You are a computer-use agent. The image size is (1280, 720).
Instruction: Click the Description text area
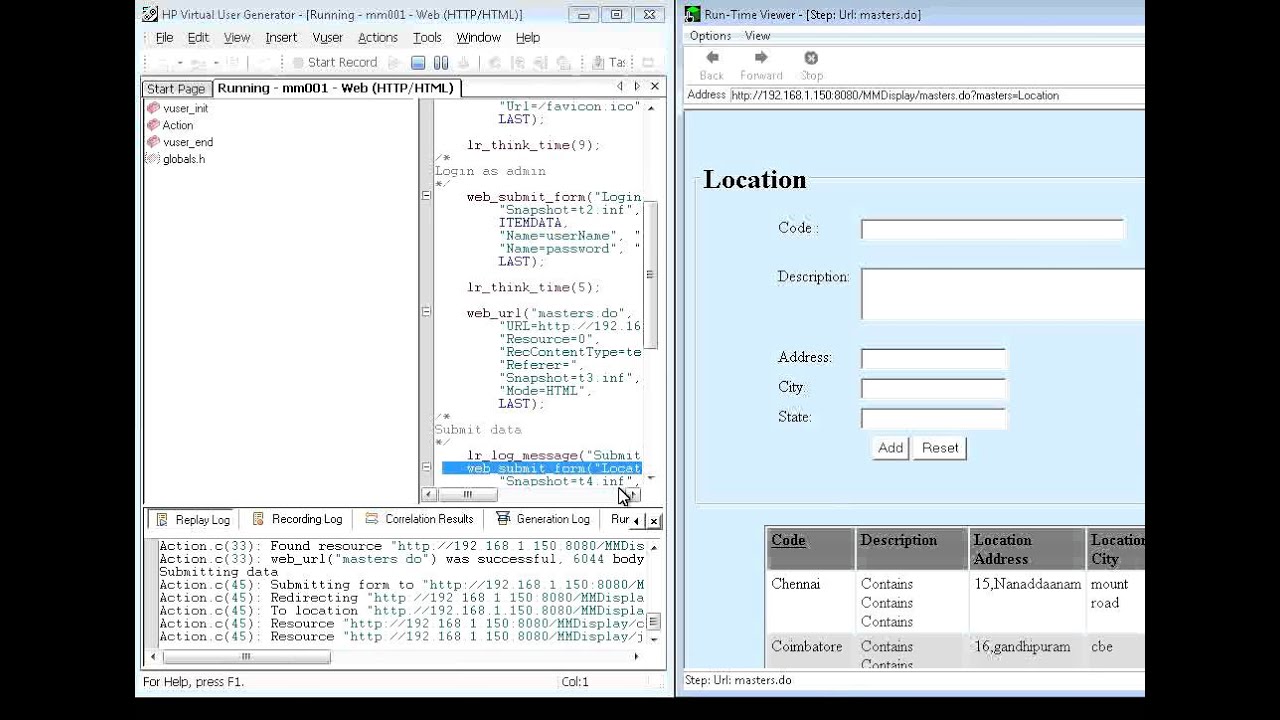pos(1003,294)
